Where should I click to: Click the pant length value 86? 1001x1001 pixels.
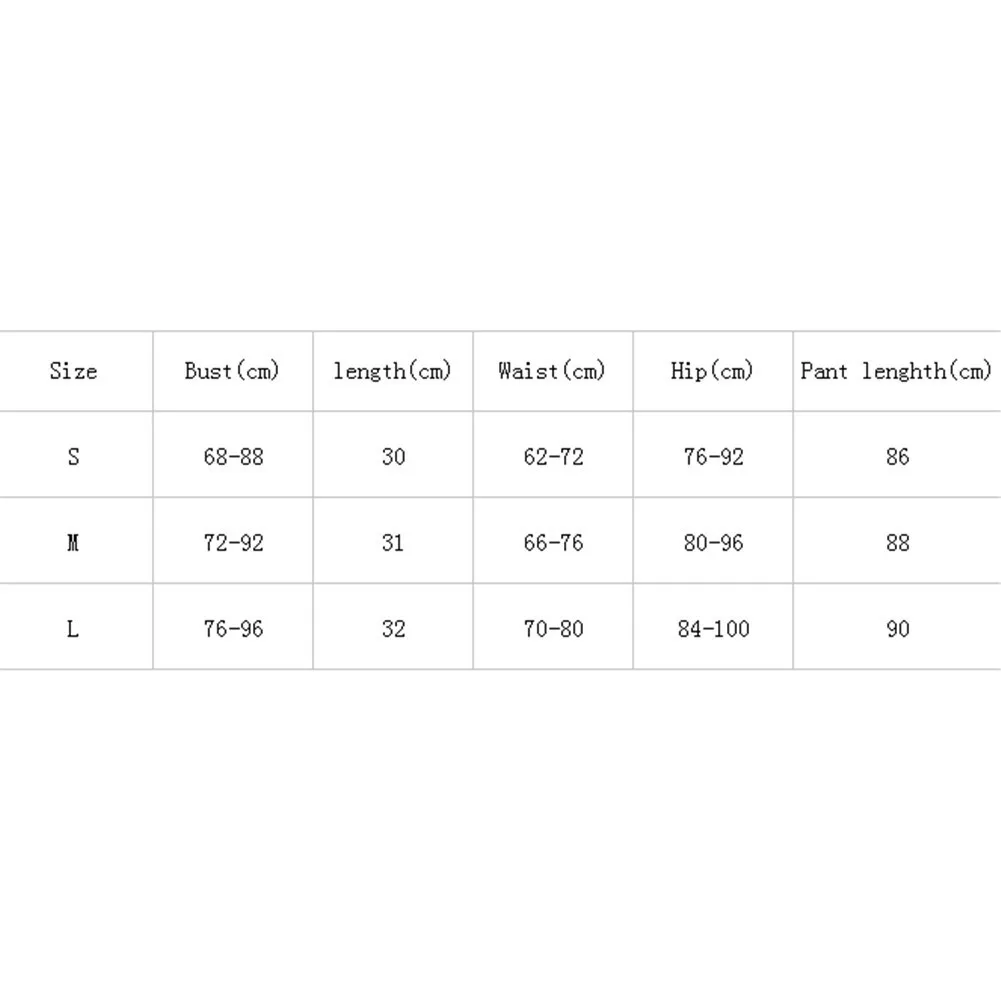click(x=897, y=456)
